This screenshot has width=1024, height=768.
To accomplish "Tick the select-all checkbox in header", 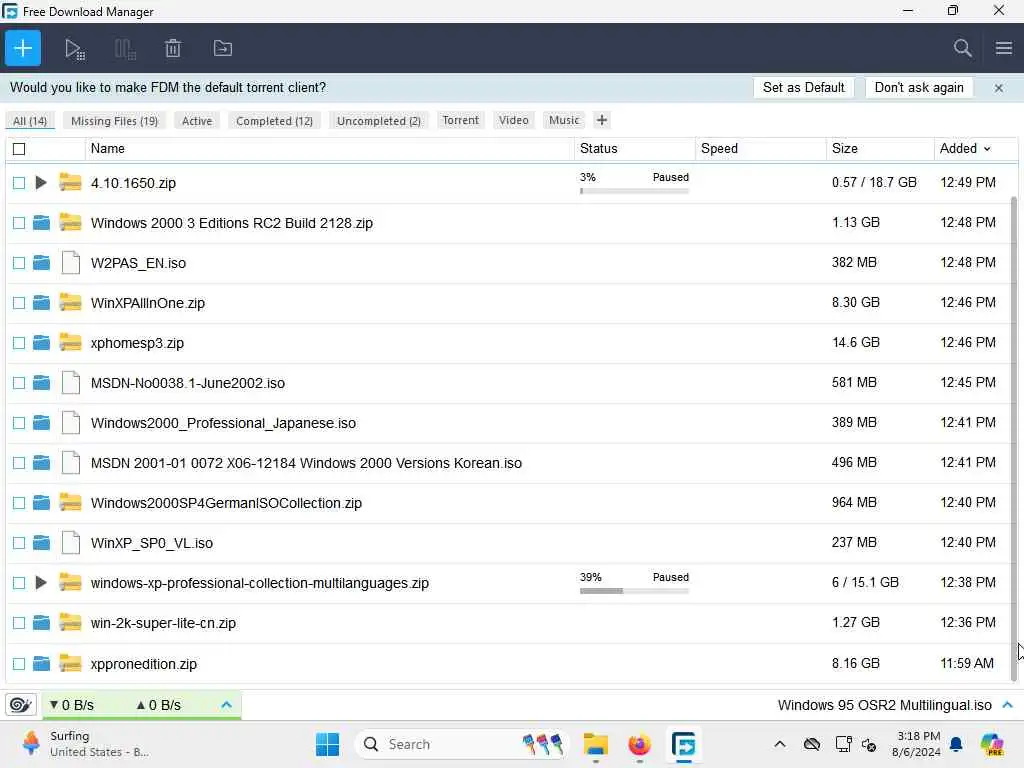I will click(19, 149).
